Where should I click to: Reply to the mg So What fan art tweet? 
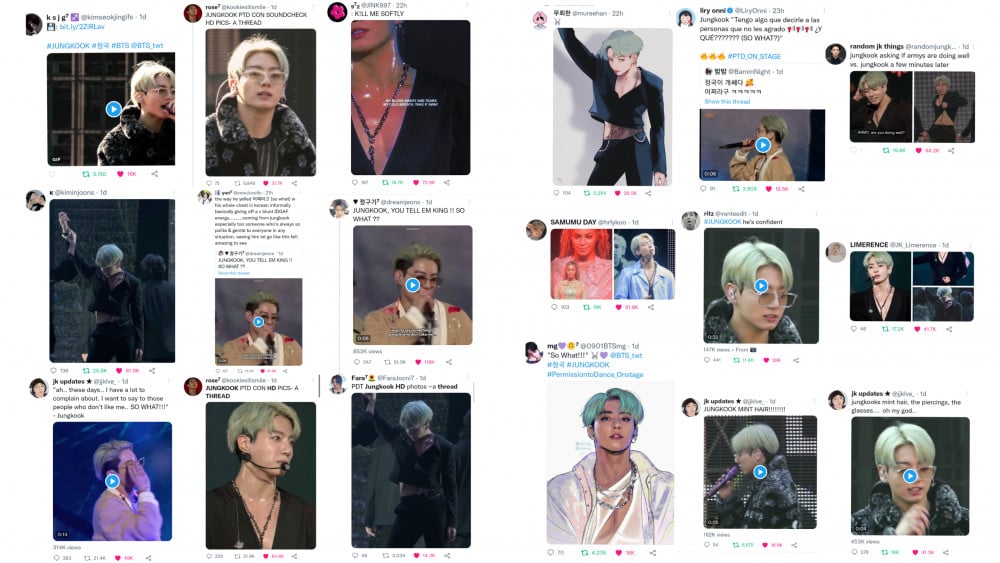coord(550,552)
